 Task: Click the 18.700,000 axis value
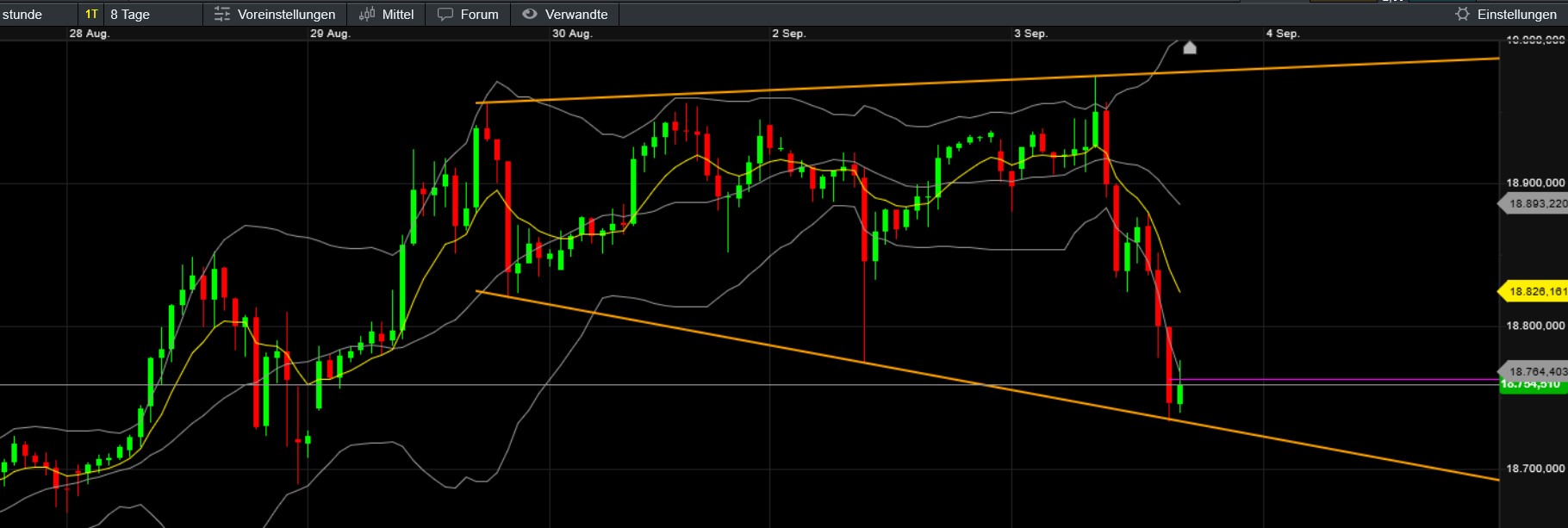pos(1535,469)
